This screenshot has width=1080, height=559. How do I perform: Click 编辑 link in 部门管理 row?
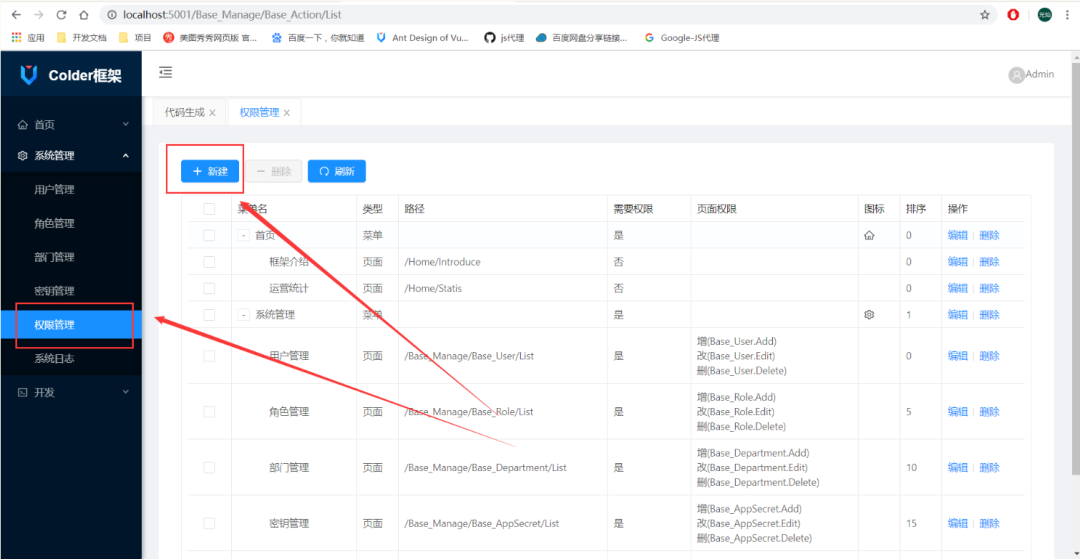957,467
